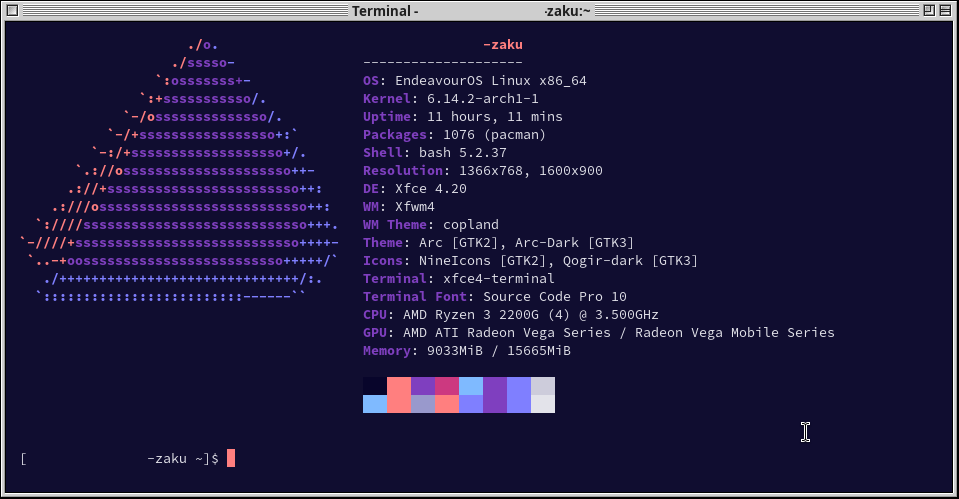Click the dark navy color block in the palette
959x499 pixels.
click(375, 386)
